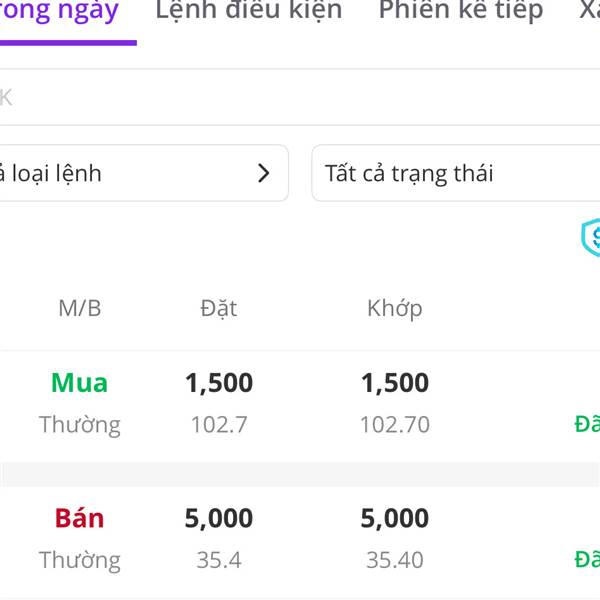Select the partially visible tab after Phiên kế tiếp
Viewport: 600px width, 600px height.
tap(590, 10)
